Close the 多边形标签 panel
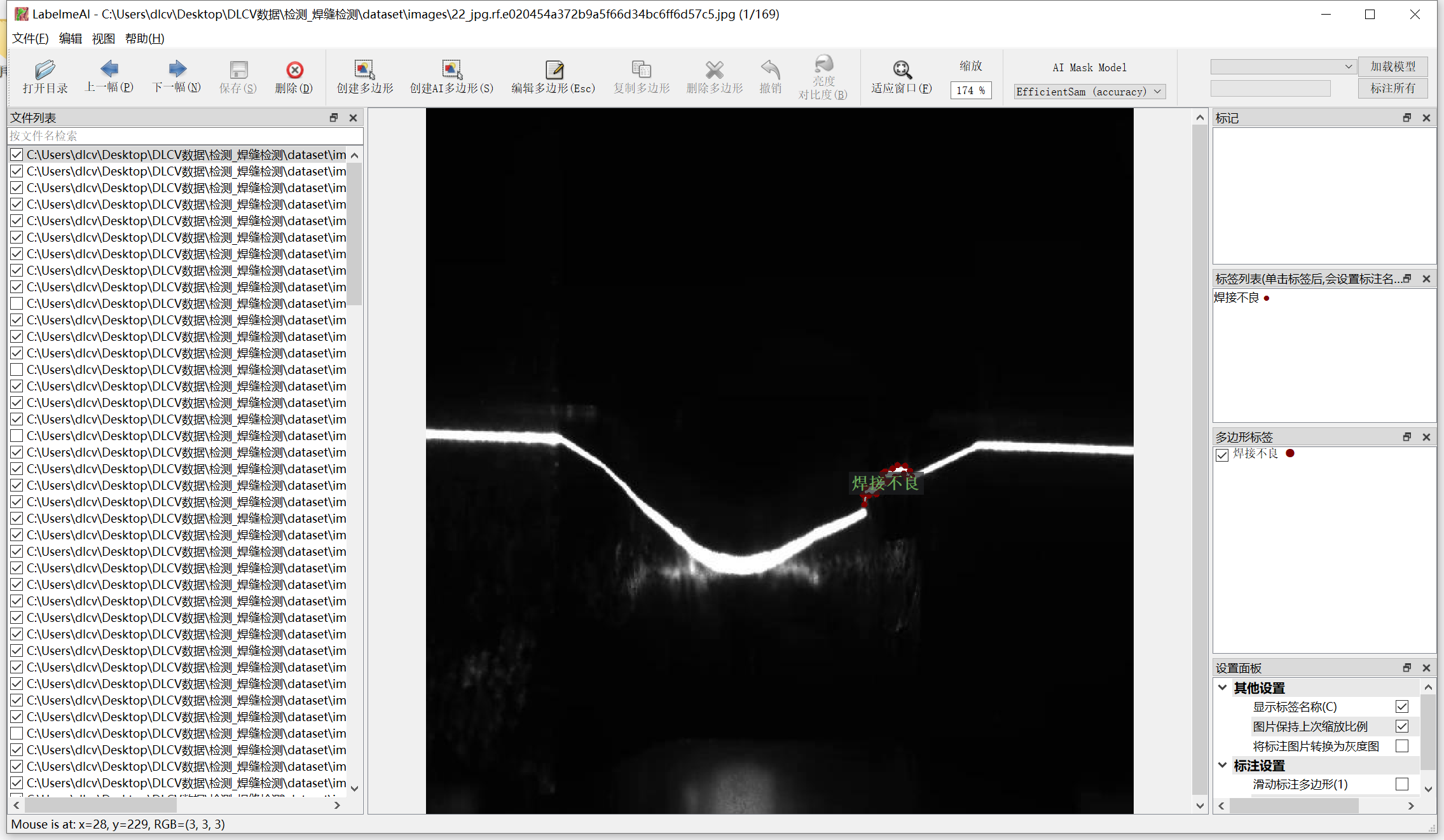1444x840 pixels. pyautogui.click(x=1426, y=437)
